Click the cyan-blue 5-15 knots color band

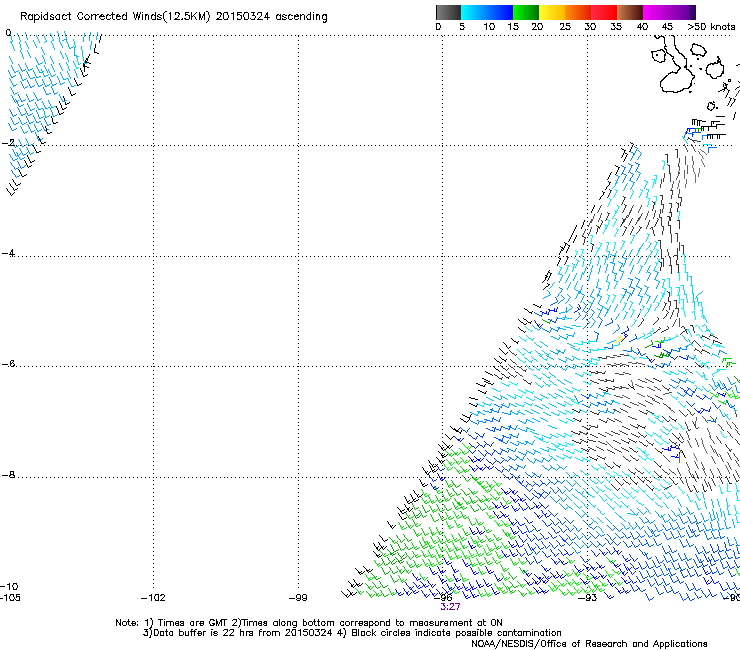487,12
